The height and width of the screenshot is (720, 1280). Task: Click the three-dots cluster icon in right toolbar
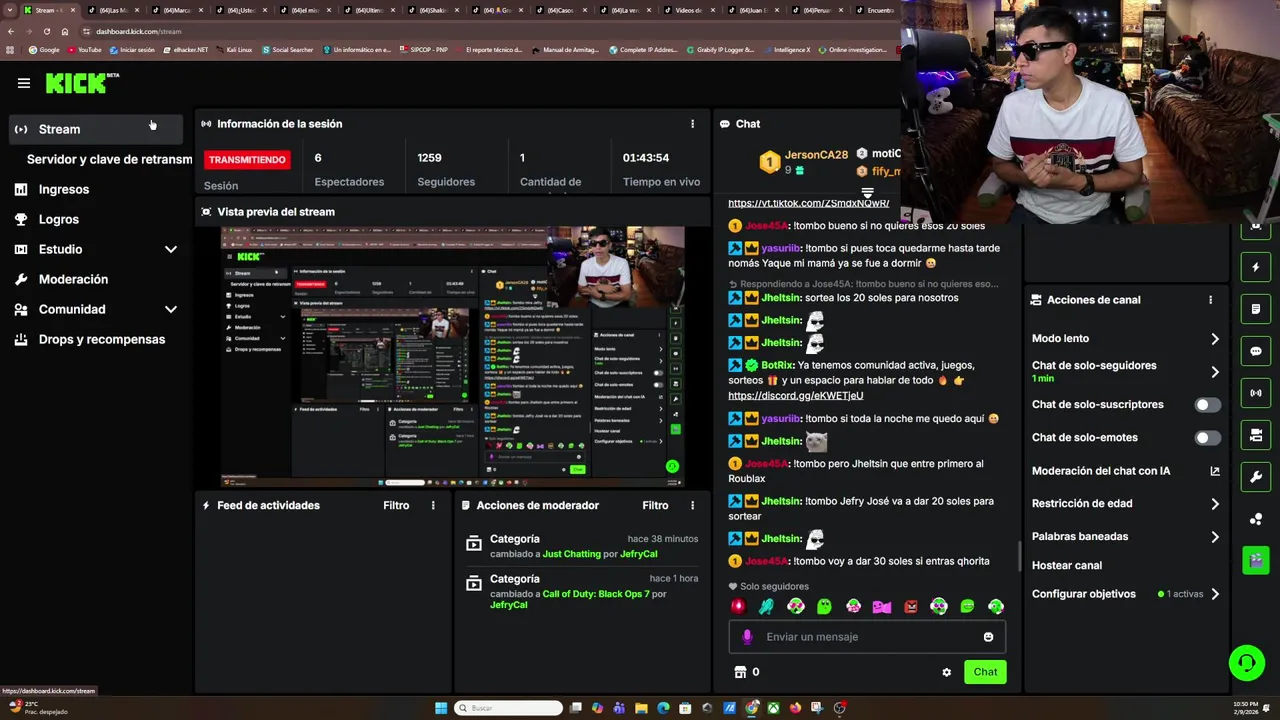(1256, 519)
